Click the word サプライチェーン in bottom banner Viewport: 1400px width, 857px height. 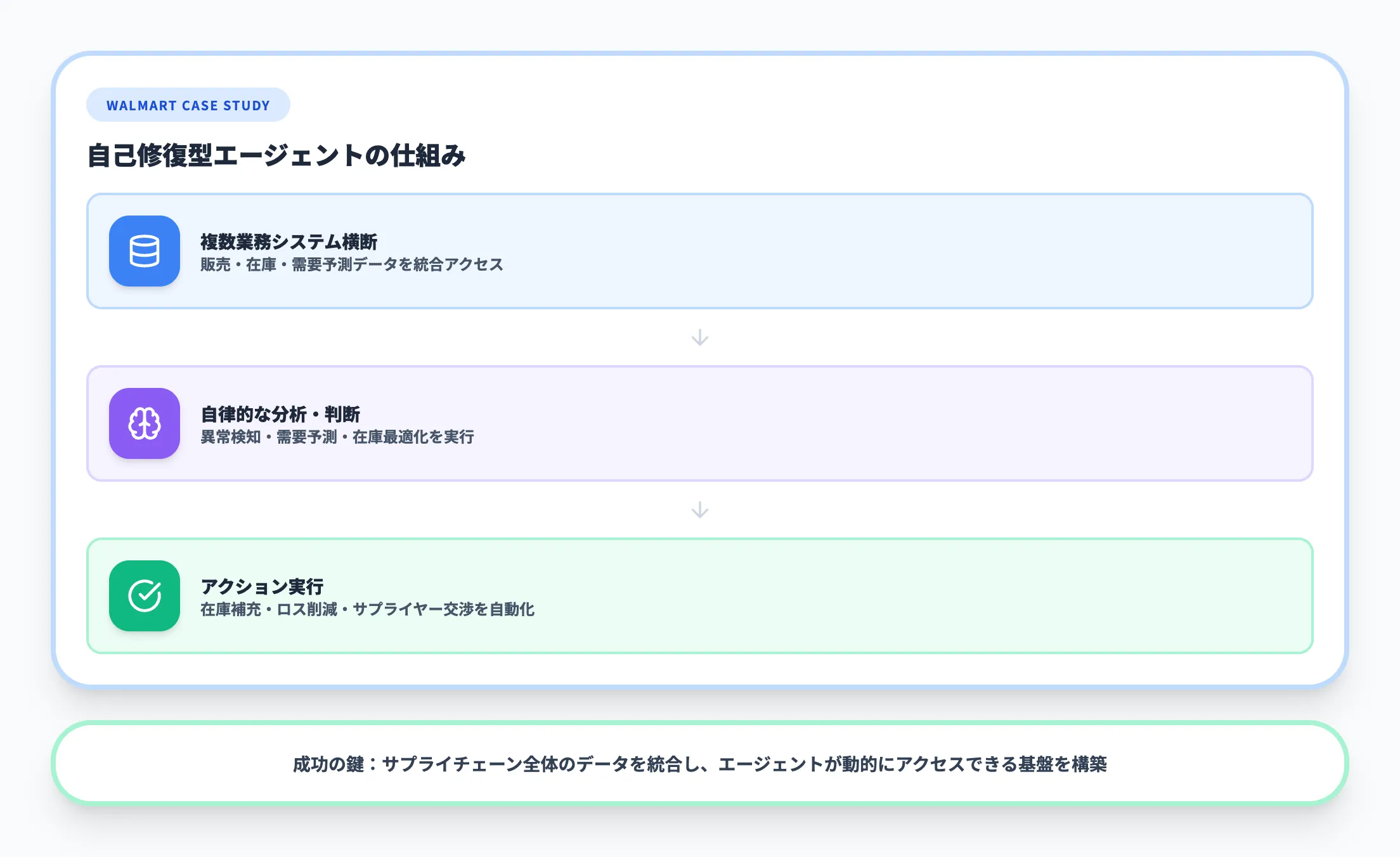pyautogui.click(x=452, y=764)
